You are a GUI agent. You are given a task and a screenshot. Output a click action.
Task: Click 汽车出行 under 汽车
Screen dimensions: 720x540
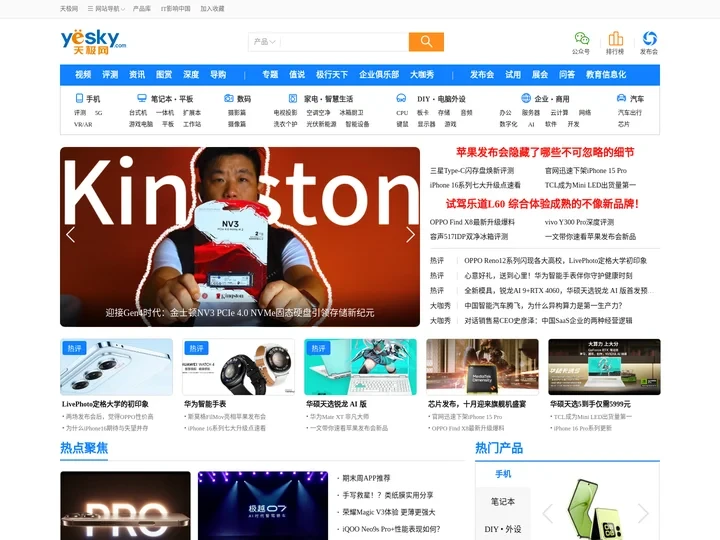point(630,112)
